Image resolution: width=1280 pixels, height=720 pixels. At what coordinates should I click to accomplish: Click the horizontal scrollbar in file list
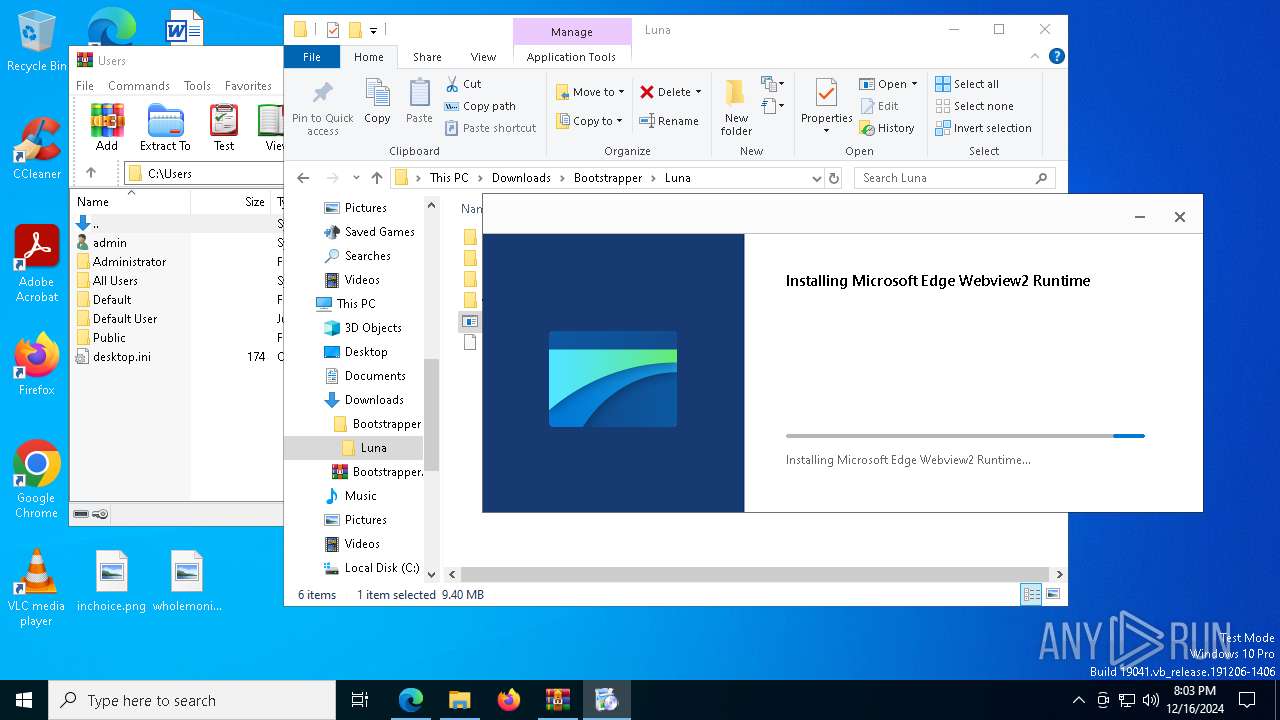pyautogui.click(x=755, y=574)
